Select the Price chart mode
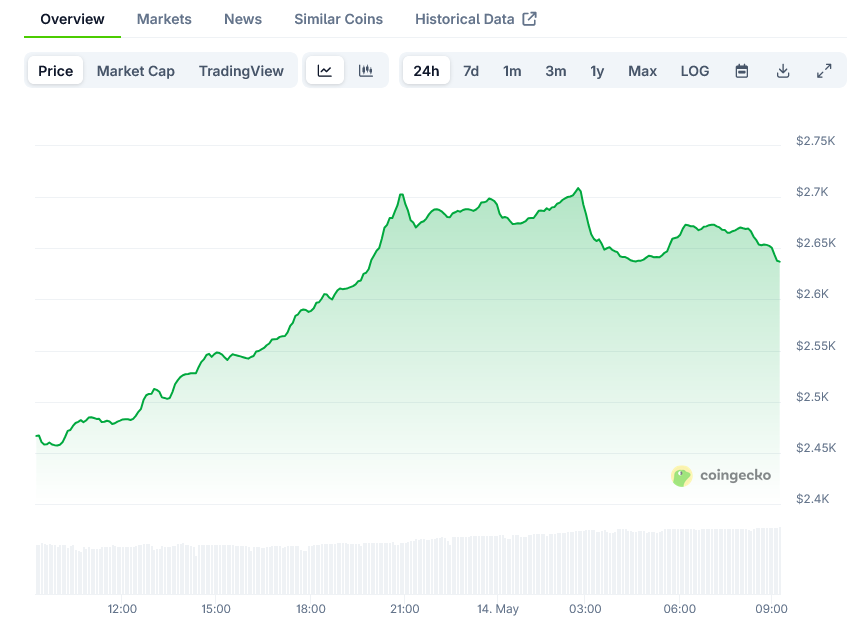Image resolution: width=847 pixels, height=629 pixels. click(x=56, y=71)
